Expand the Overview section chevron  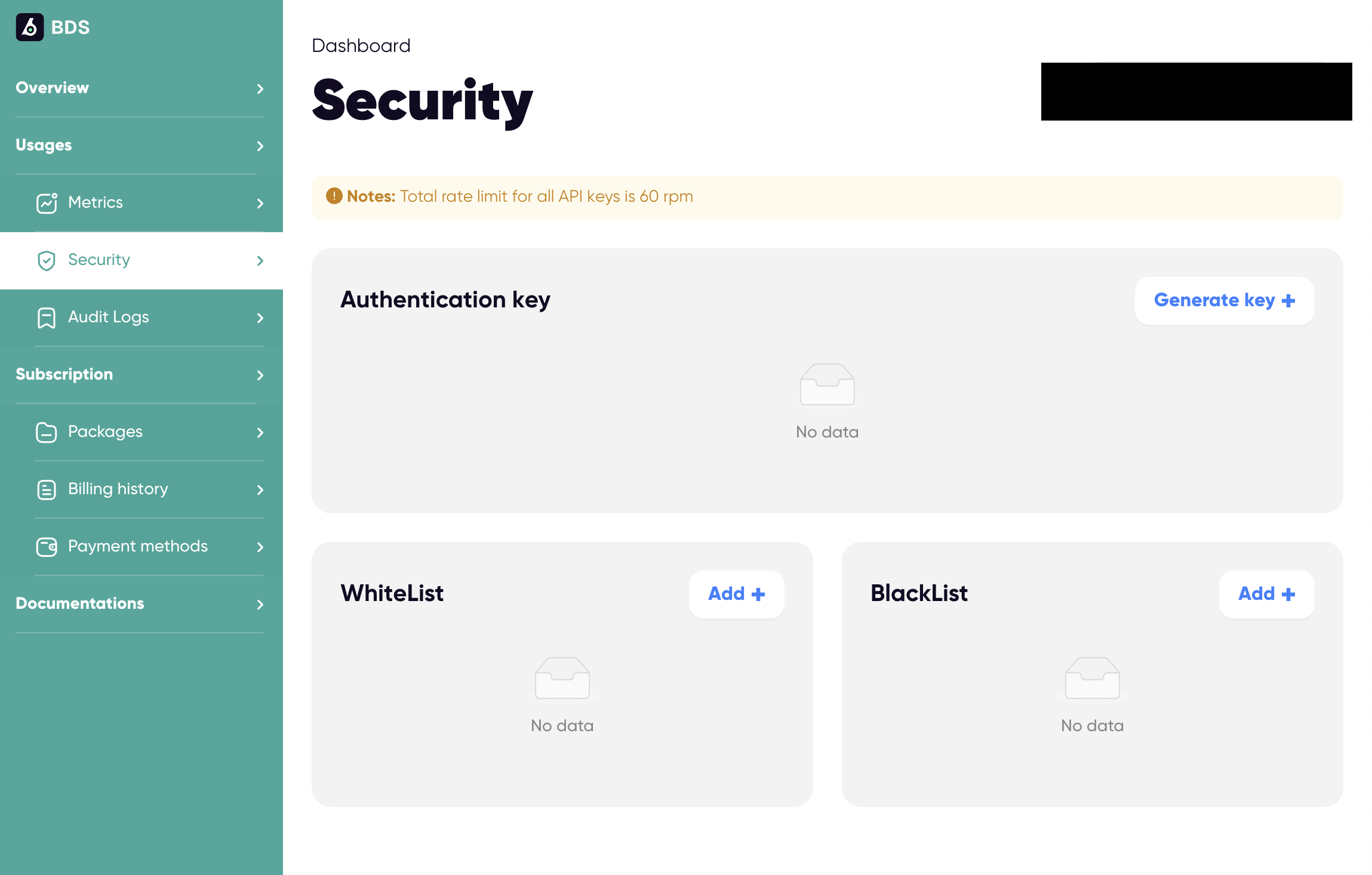pos(260,88)
